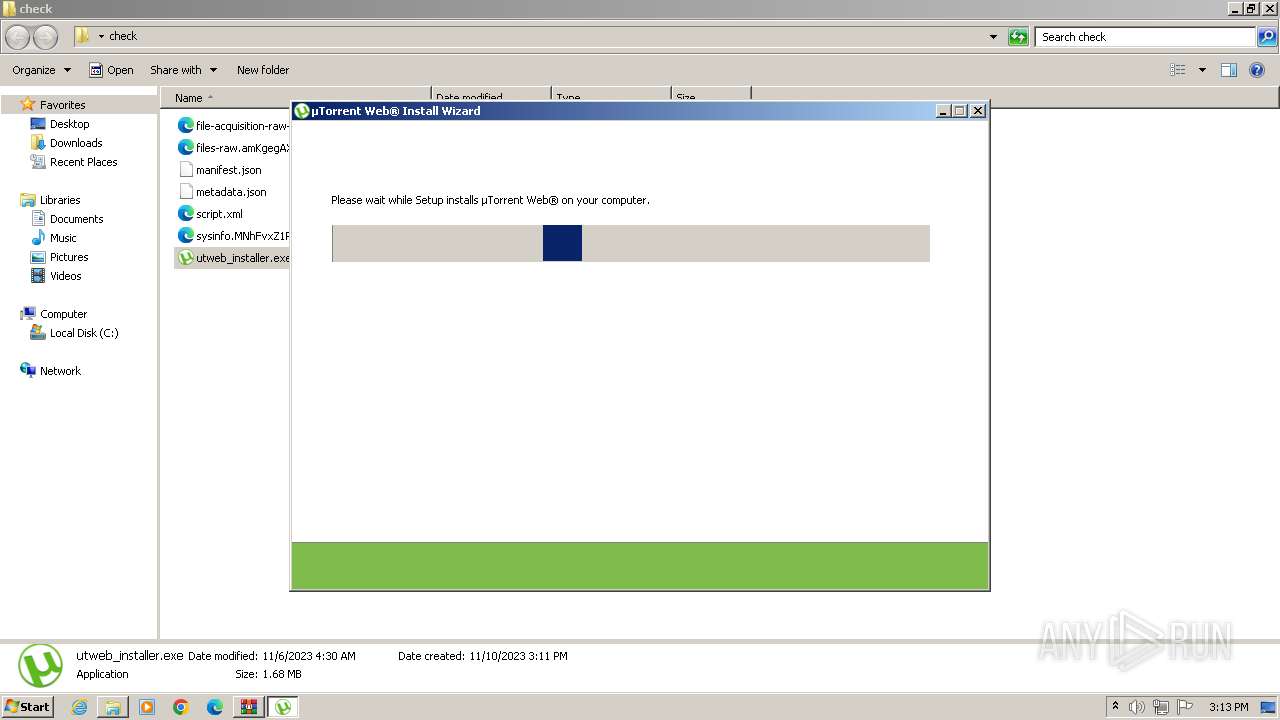Switch to µTorrent installer taskbar button

point(283,707)
